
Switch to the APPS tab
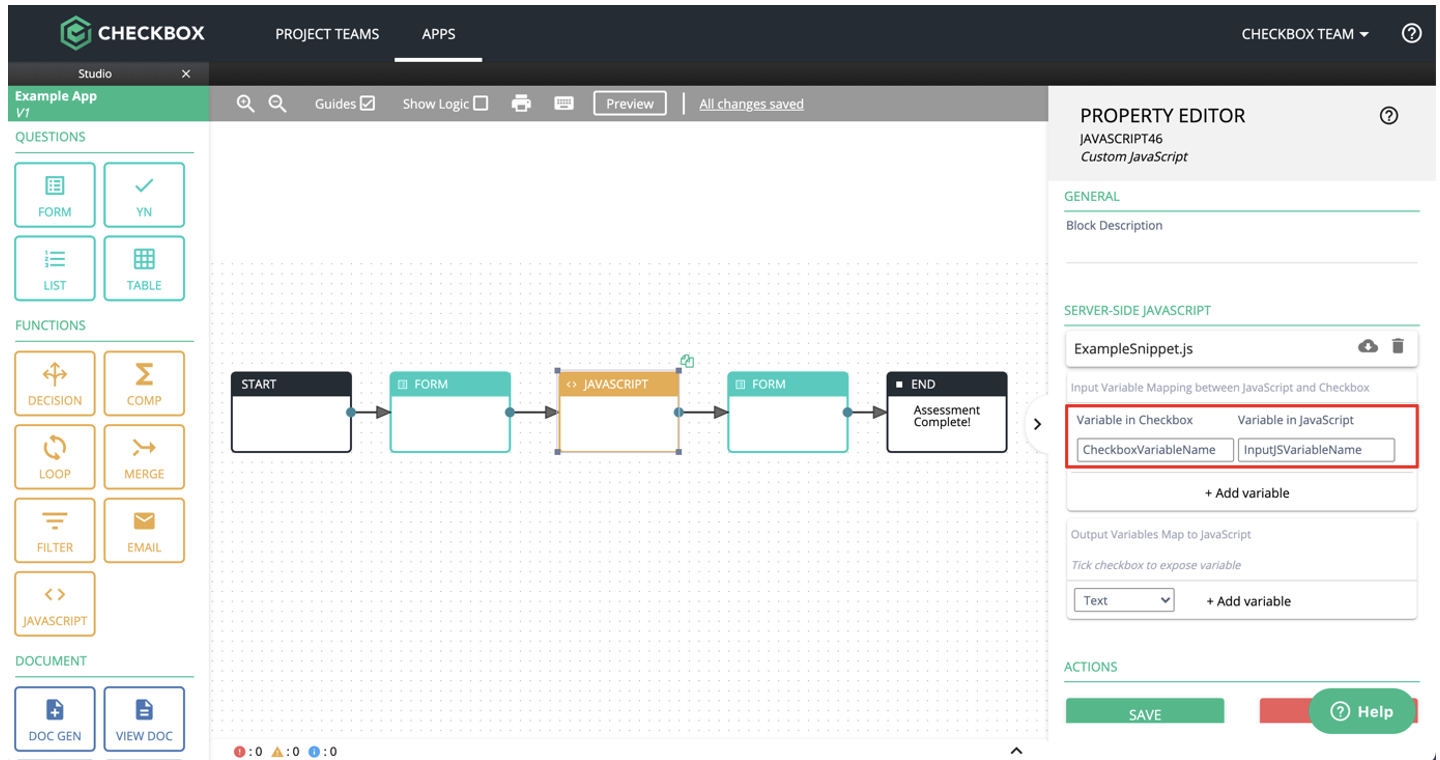point(438,33)
